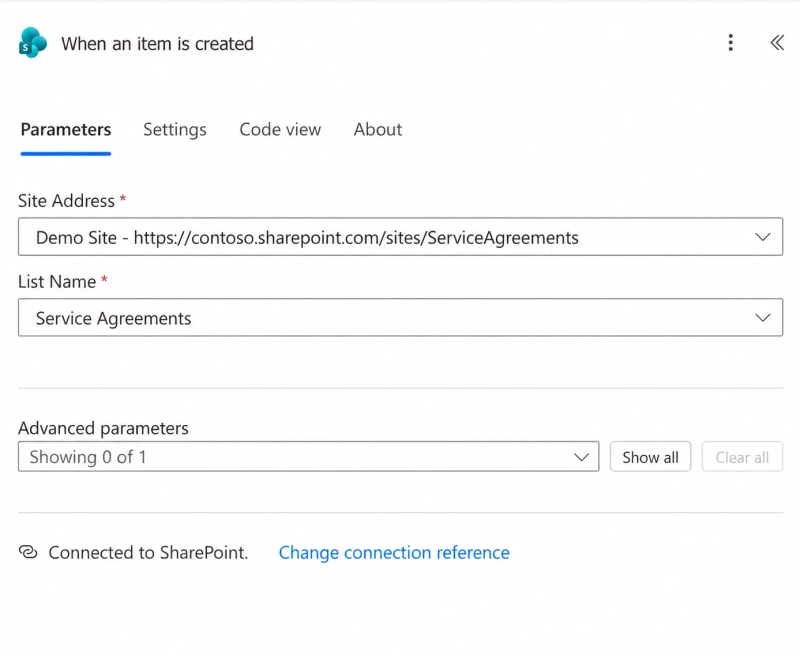Click the 'List Name' label
Image resolution: width=800 pixels, height=654 pixels.
[x=57, y=282]
